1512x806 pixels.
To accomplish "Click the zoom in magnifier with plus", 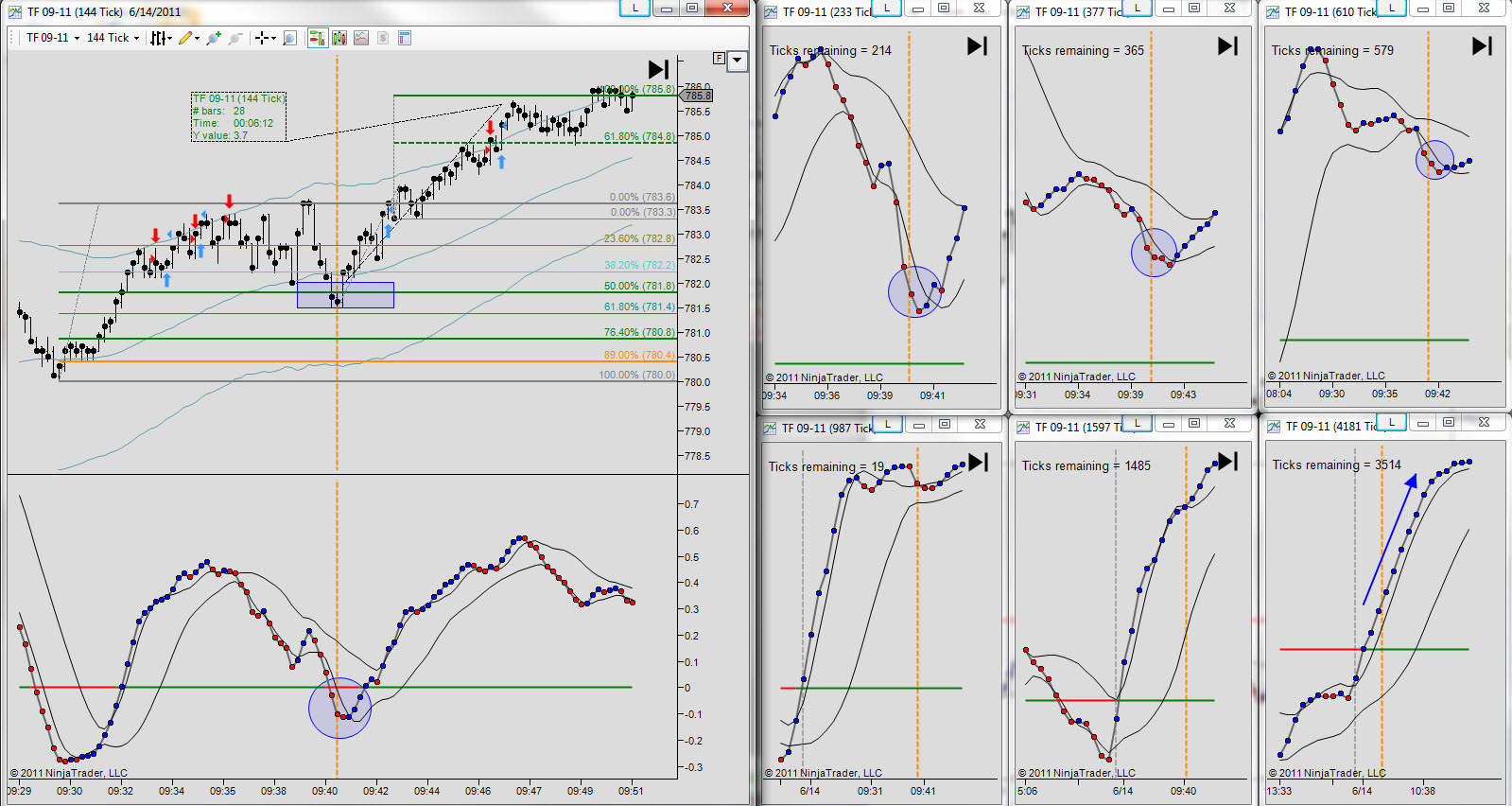I will click(x=214, y=38).
